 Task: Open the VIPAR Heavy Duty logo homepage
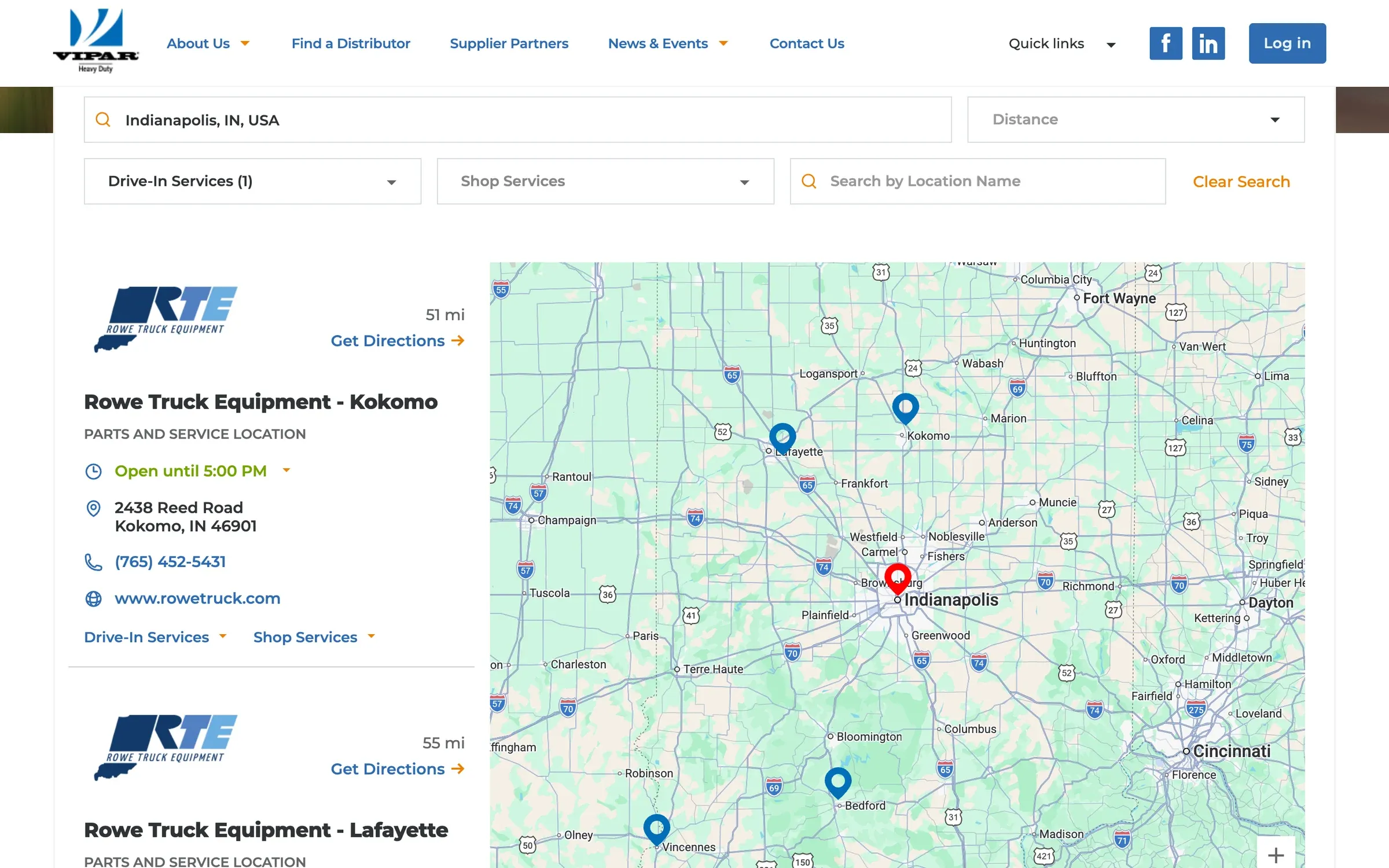pyautogui.click(x=95, y=41)
